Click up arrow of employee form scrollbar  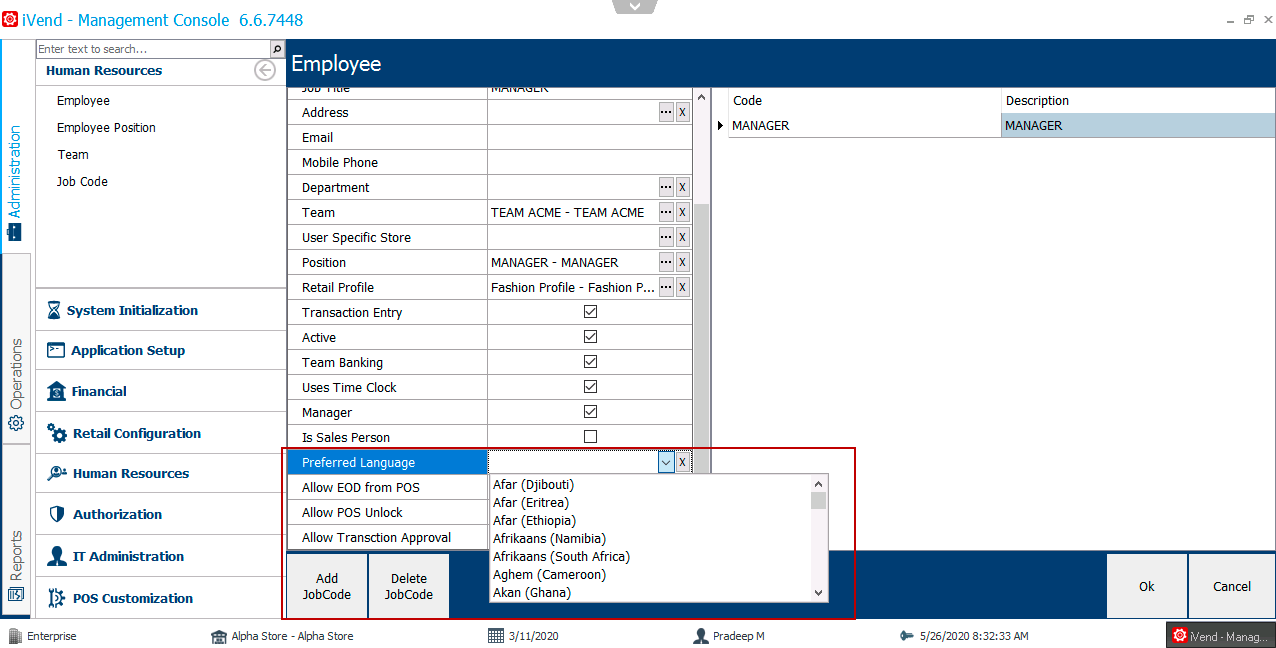point(701,97)
